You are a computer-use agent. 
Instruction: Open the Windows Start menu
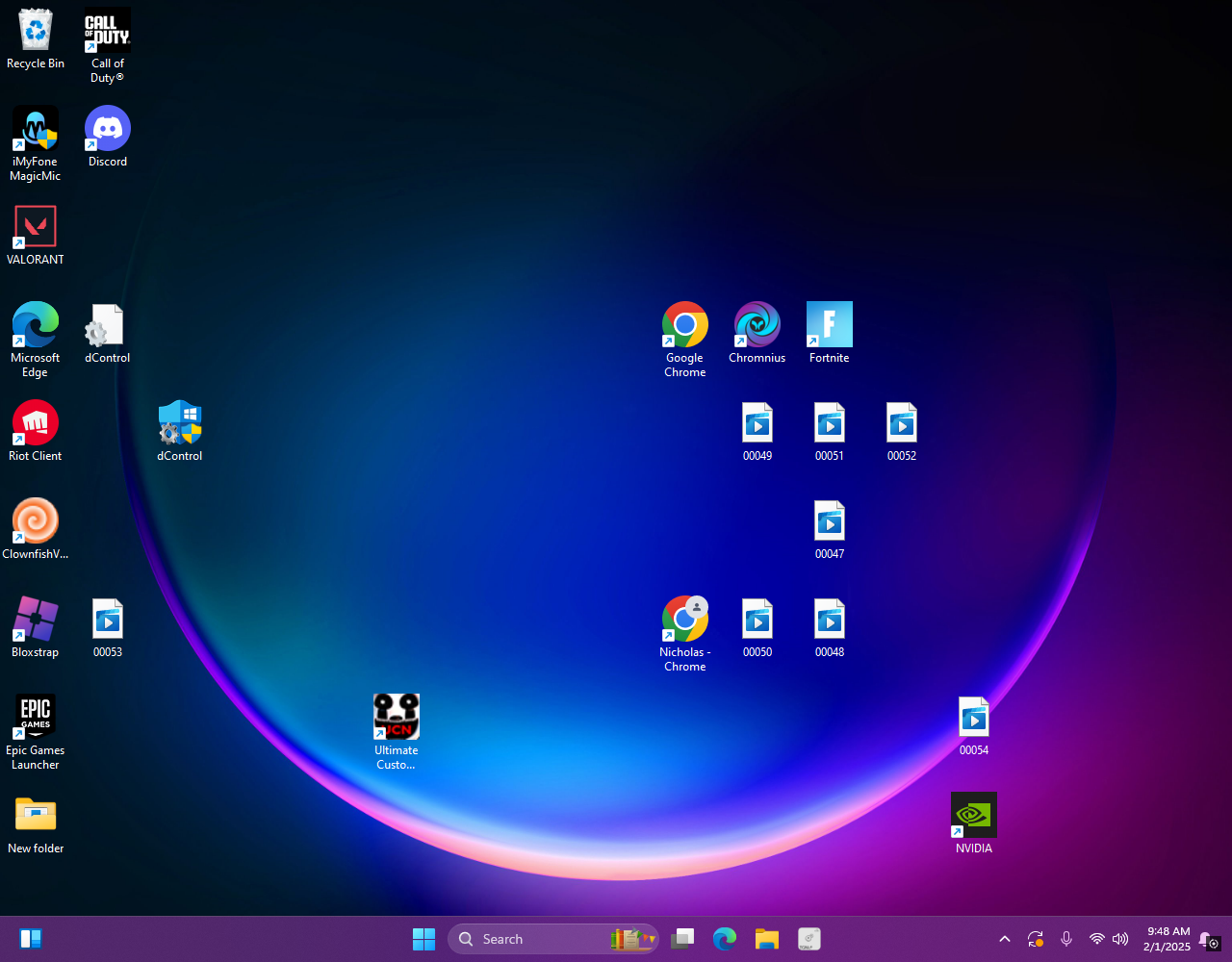[423, 939]
